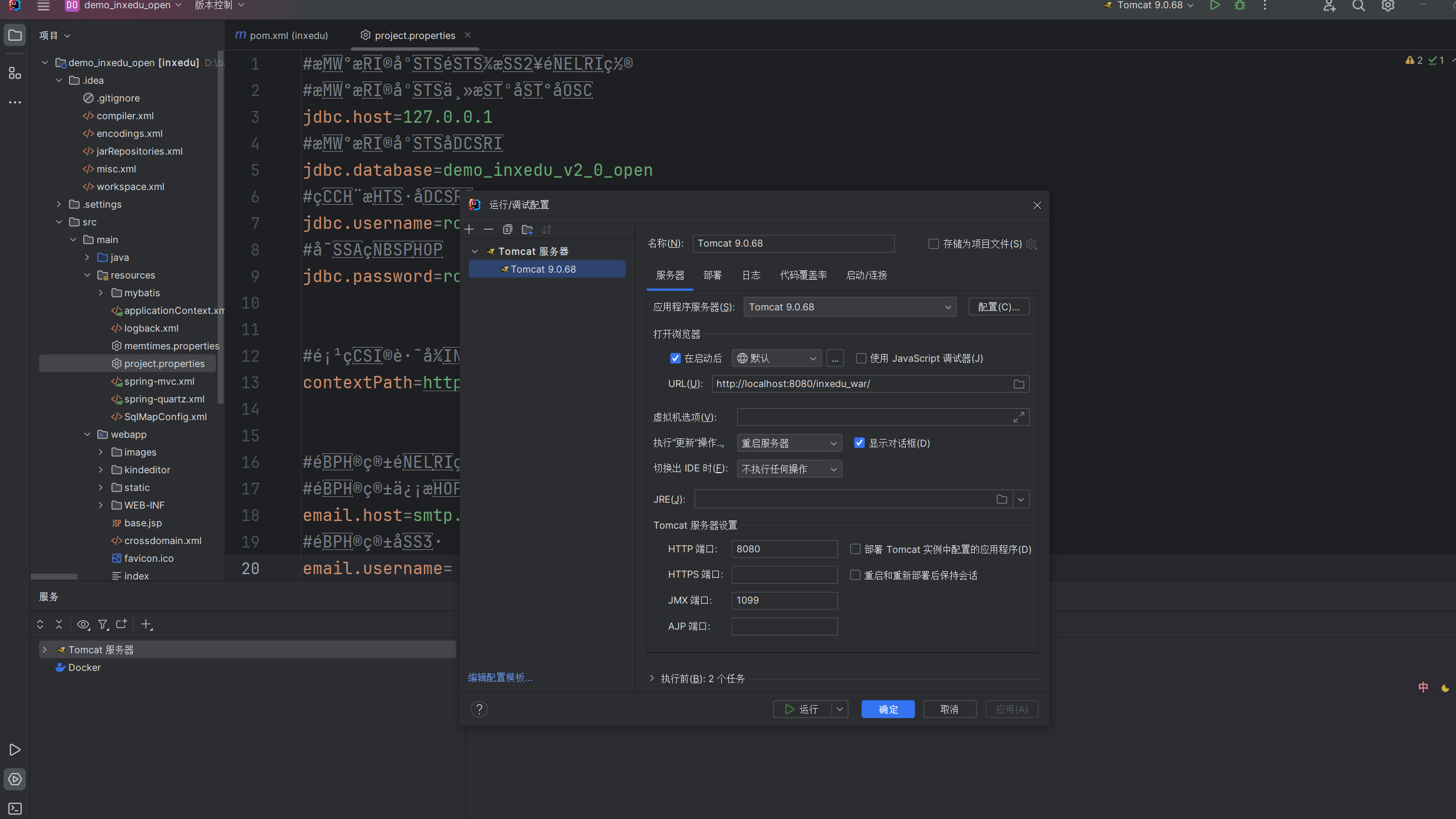Open the Structure tool window icon
This screenshot has height=819, width=1456.
pos(15,73)
